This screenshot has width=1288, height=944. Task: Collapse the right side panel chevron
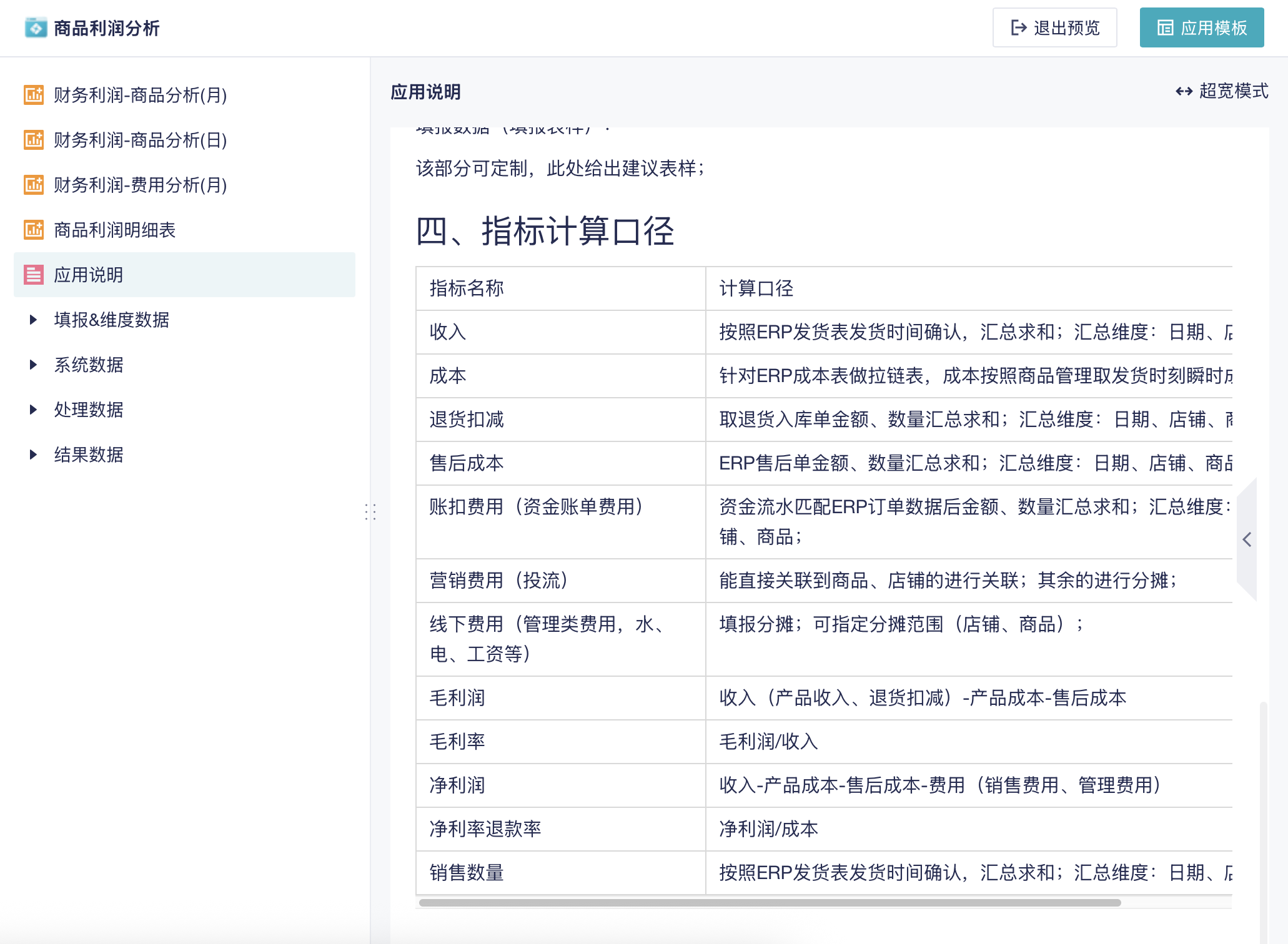(1247, 538)
